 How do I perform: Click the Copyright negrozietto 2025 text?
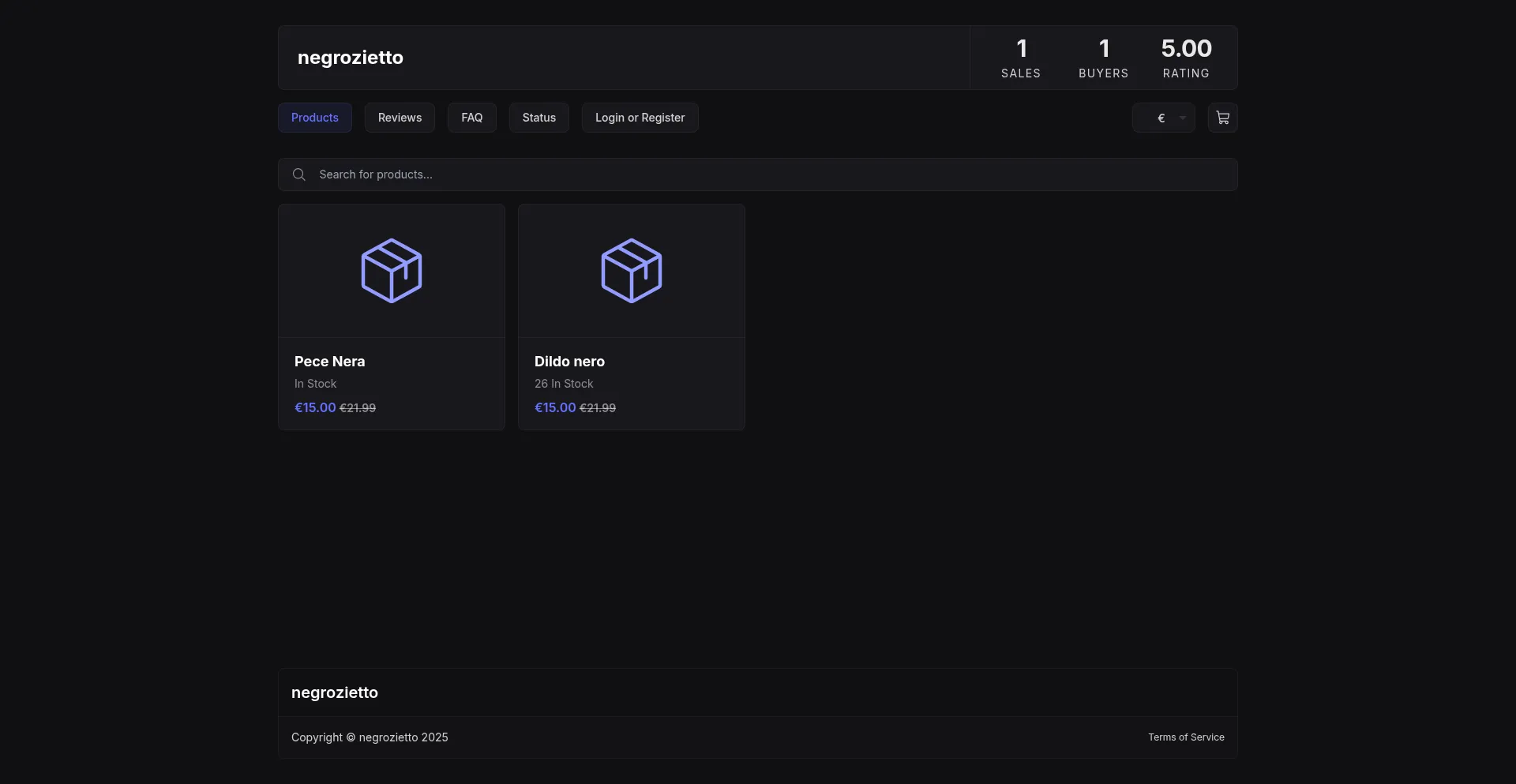pos(370,737)
